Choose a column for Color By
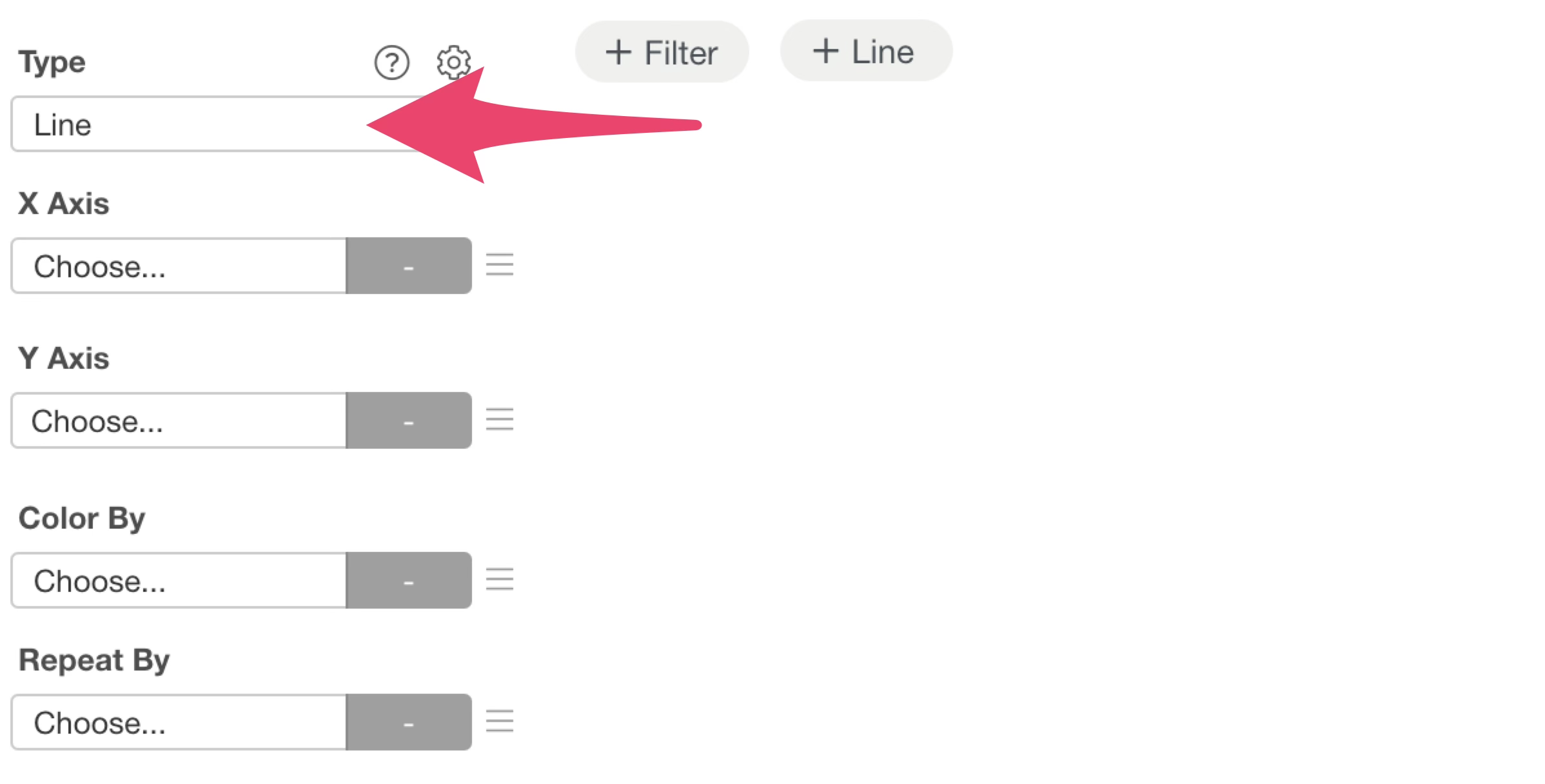 179,580
